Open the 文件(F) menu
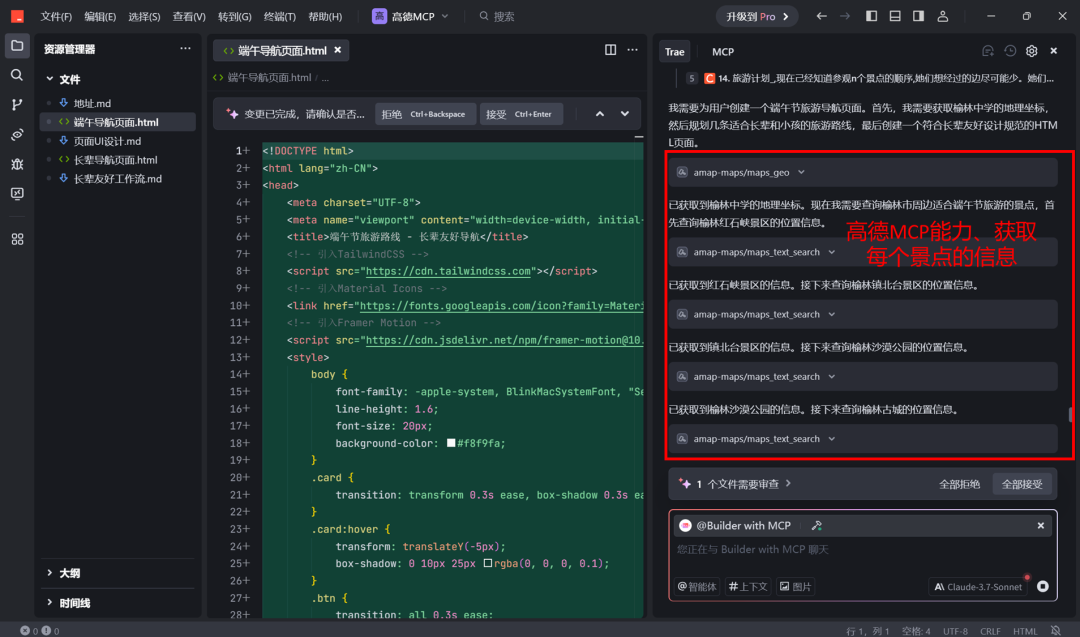Image resolution: width=1080 pixels, height=637 pixels. [56, 17]
